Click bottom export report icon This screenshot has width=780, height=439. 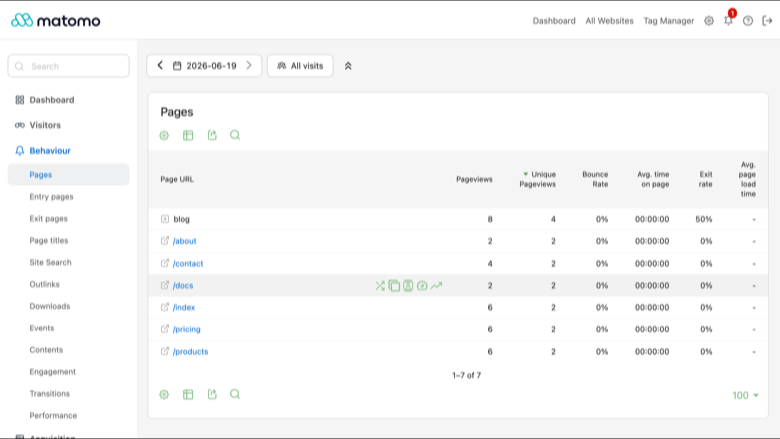pos(212,394)
